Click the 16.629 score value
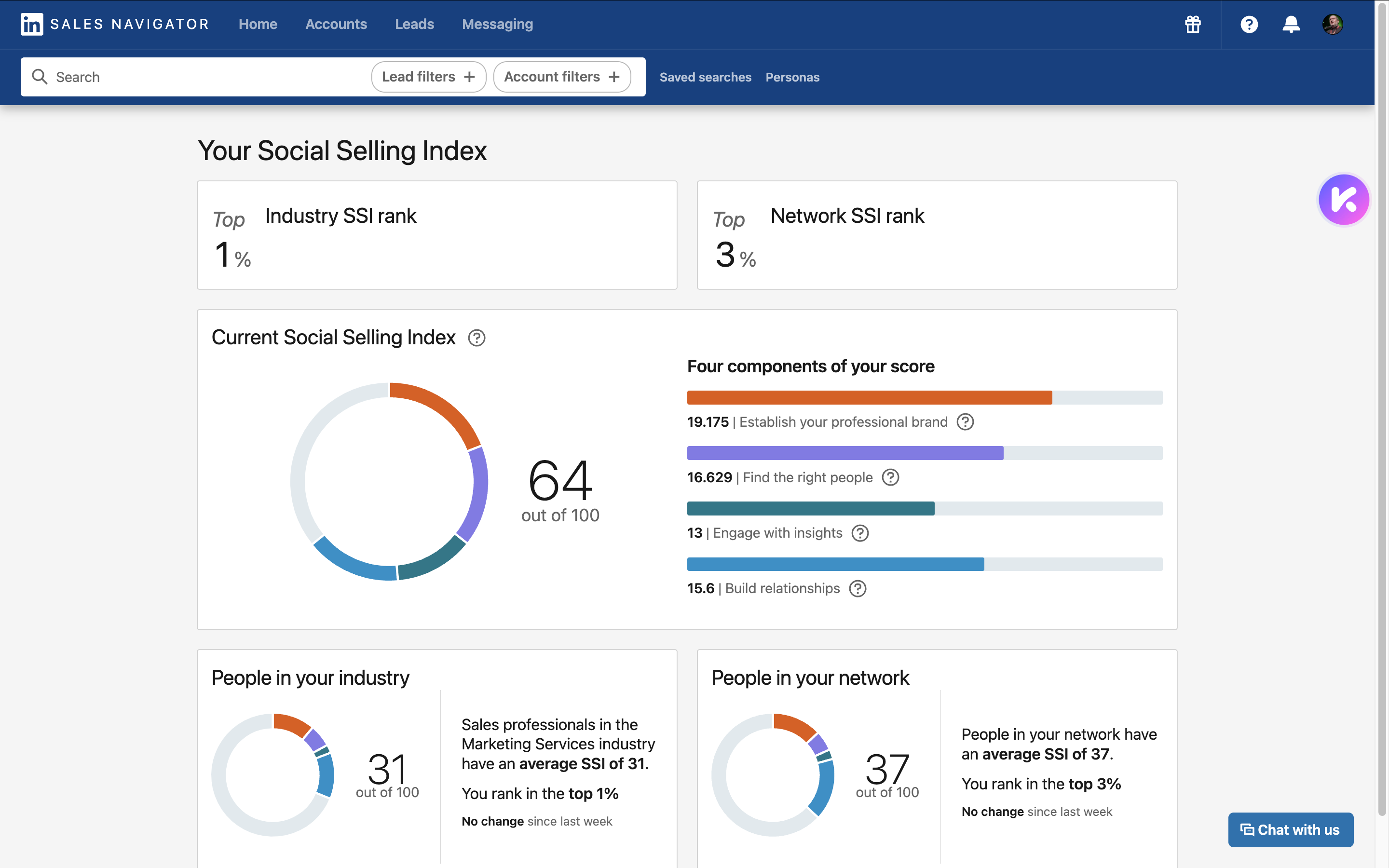This screenshot has height=868, width=1389. click(x=709, y=477)
